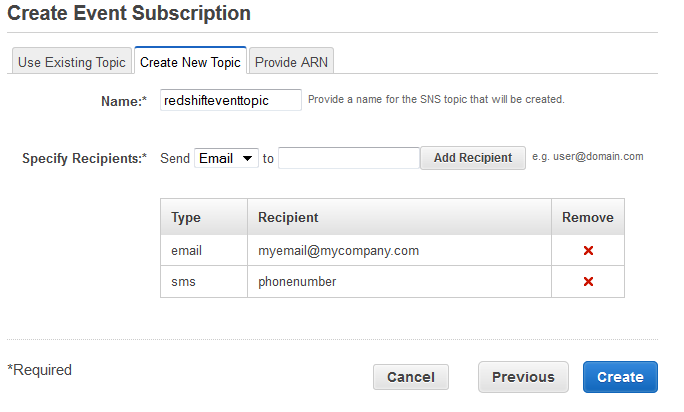Screen dimensions: 684x412
Task: Switch to Use Existing Topic tab
Action: (x=72, y=62)
